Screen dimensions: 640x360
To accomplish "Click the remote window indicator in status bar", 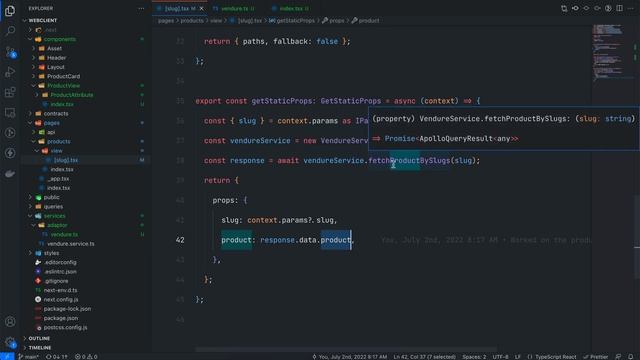I will click(x=7, y=356).
